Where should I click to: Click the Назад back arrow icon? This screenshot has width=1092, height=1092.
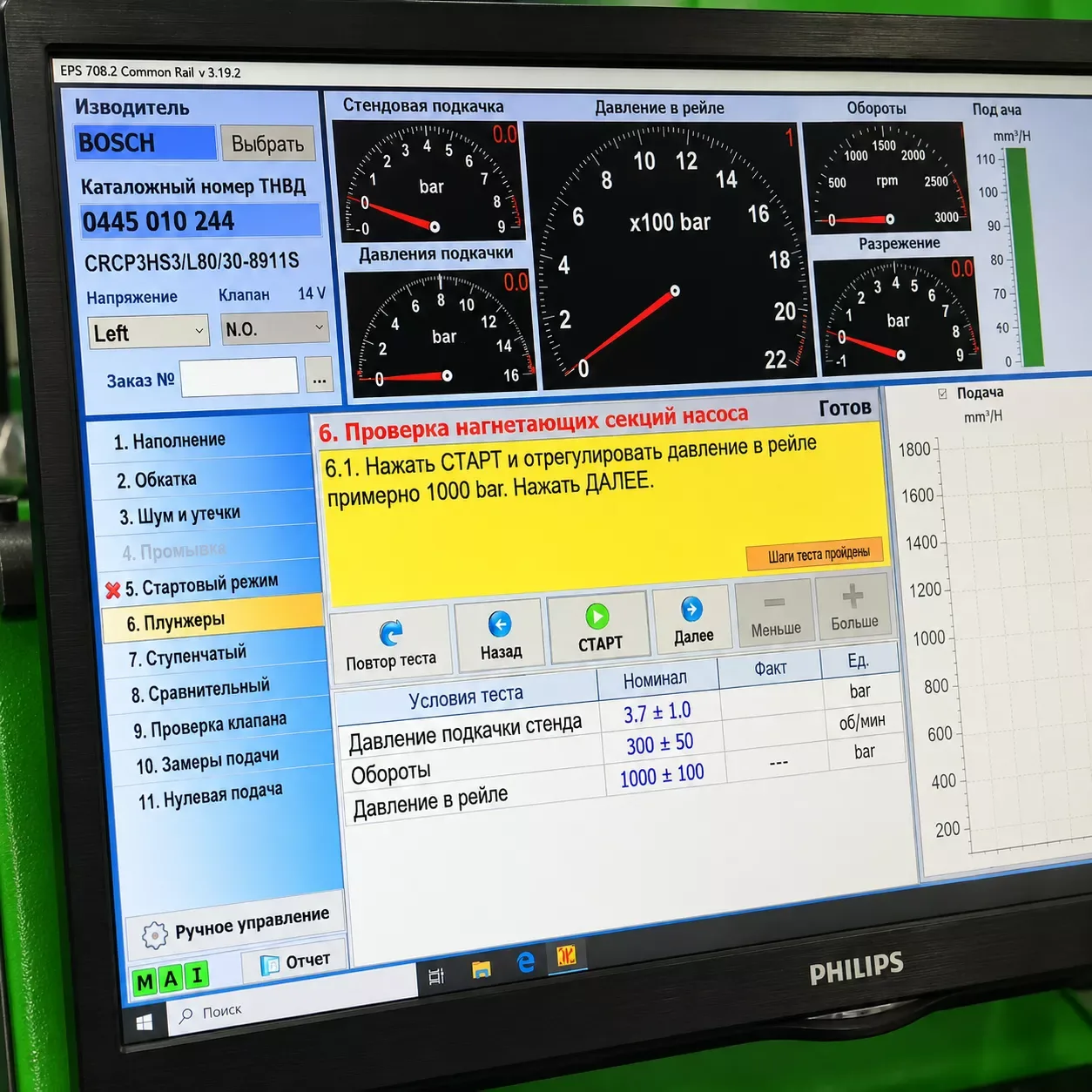(500, 624)
